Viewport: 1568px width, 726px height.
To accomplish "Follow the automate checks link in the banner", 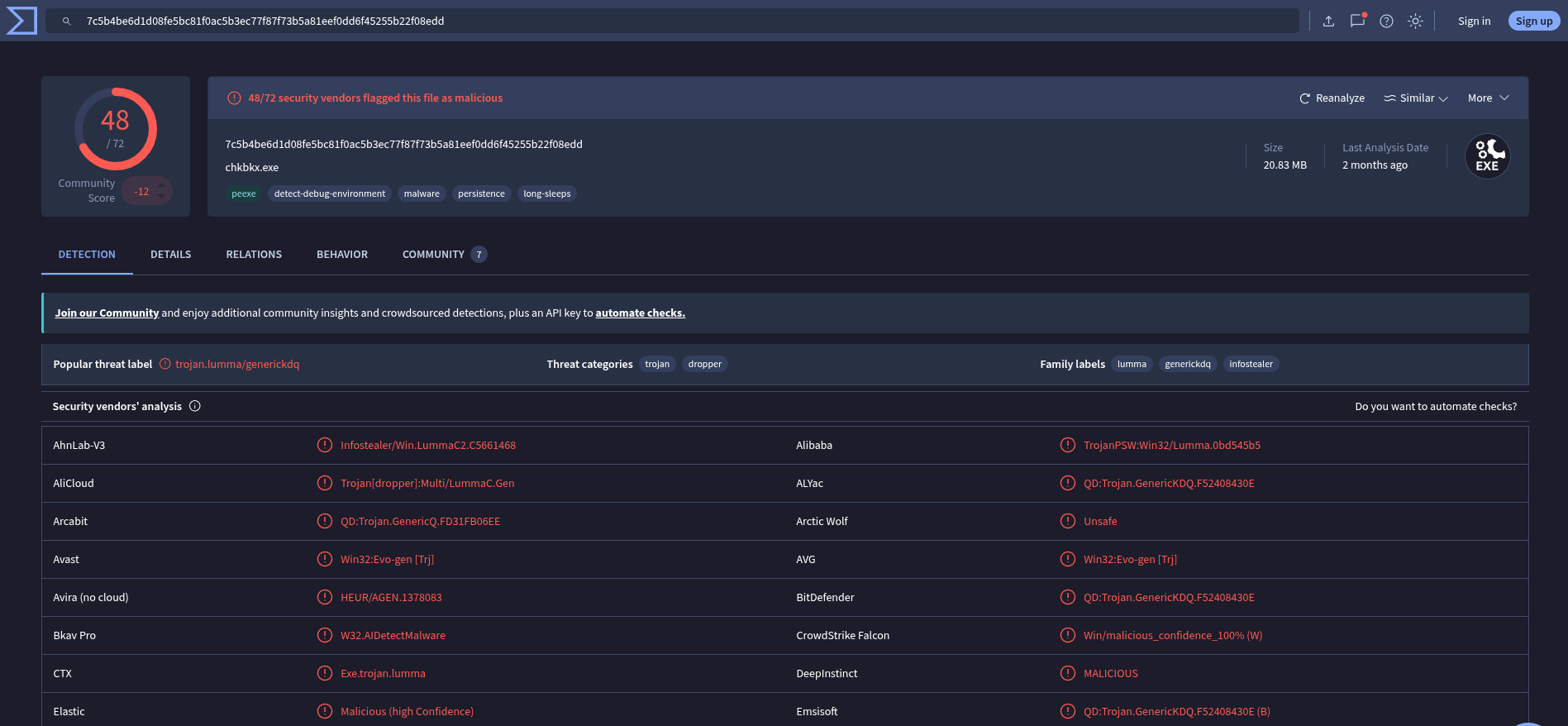I will click(641, 313).
